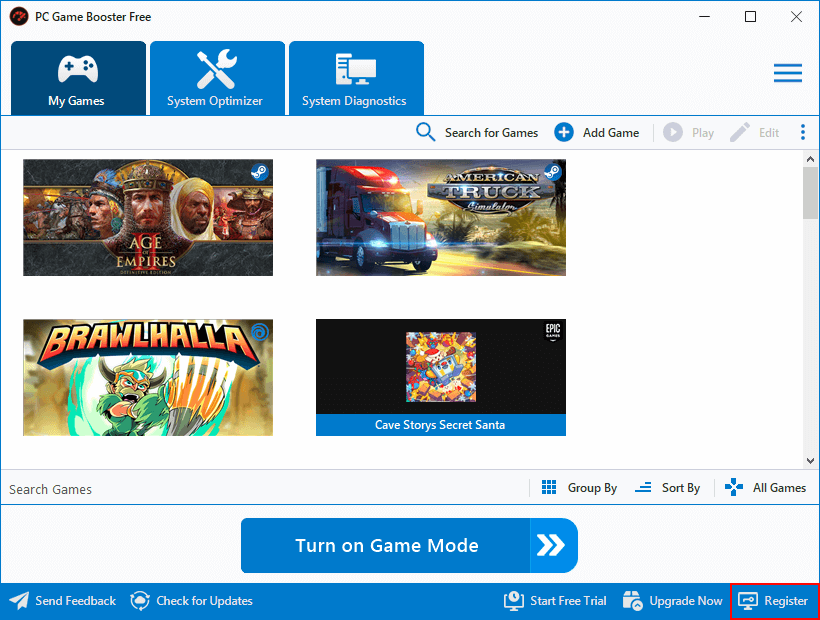This screenshot has width=820, height=620.
Task: Click the Play circle icon
Action: 673,132
